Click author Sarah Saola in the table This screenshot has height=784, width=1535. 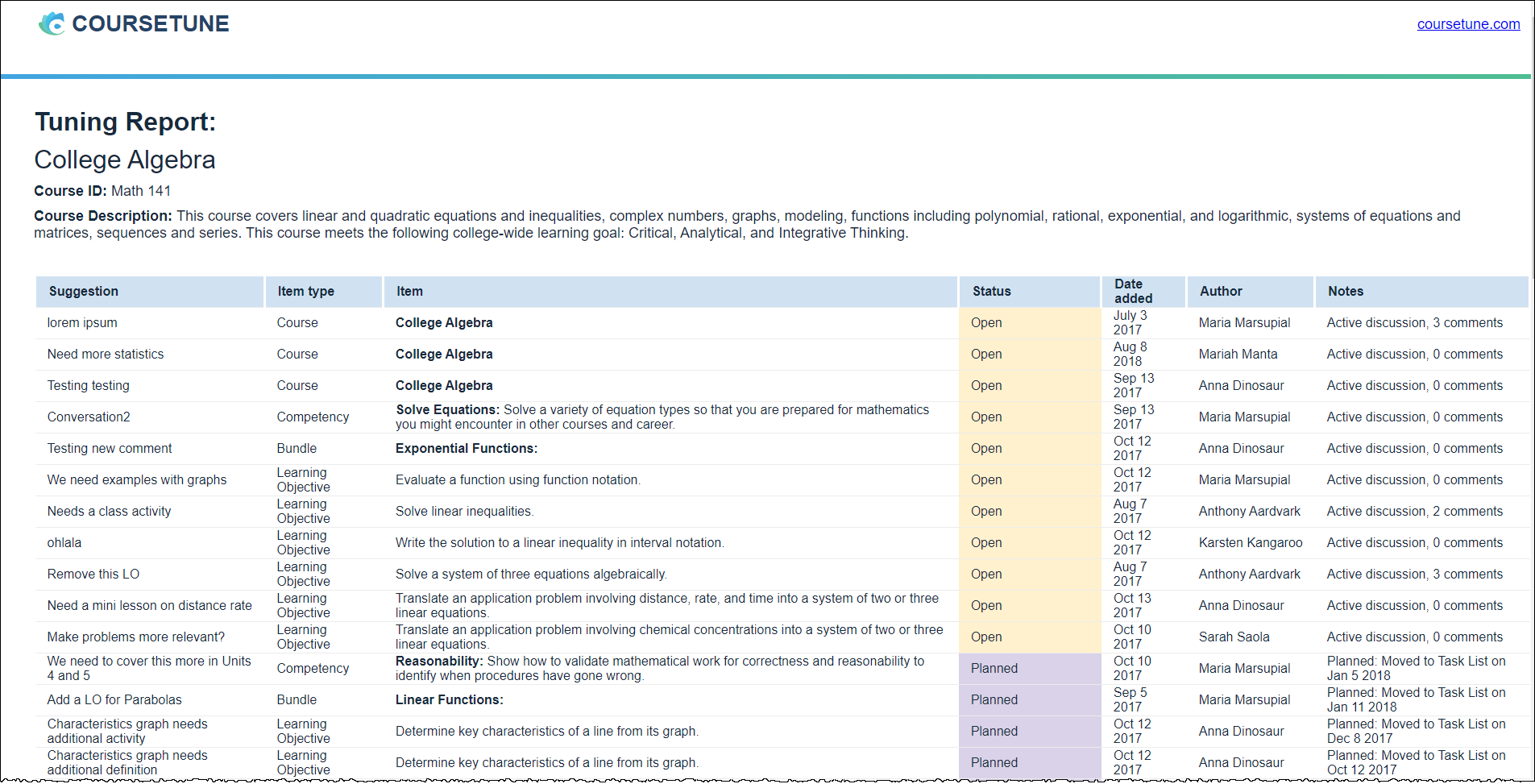tap(1233, 637)
